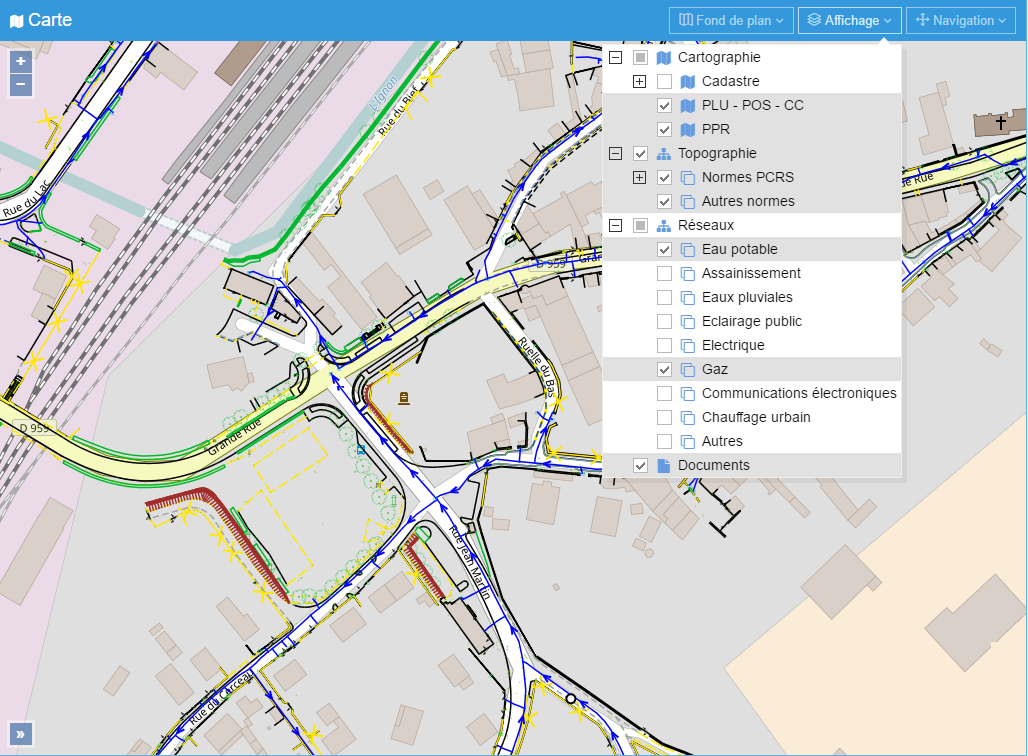The height and width of the screenshot is (756, 1028).
Task: Click the Eau potable layer stack icon
Action: pyautogui.click(x=688, y=250)
